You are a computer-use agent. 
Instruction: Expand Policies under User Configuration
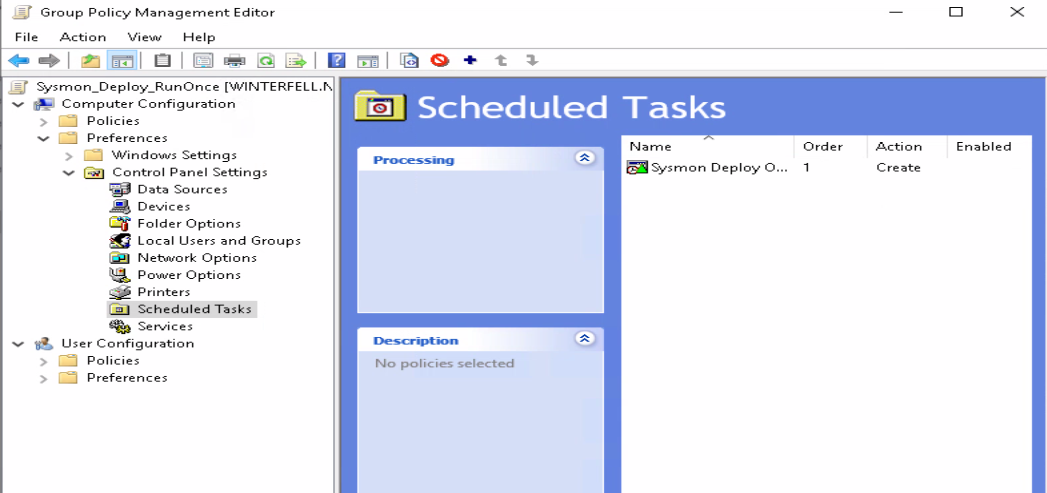click(44, 361)
